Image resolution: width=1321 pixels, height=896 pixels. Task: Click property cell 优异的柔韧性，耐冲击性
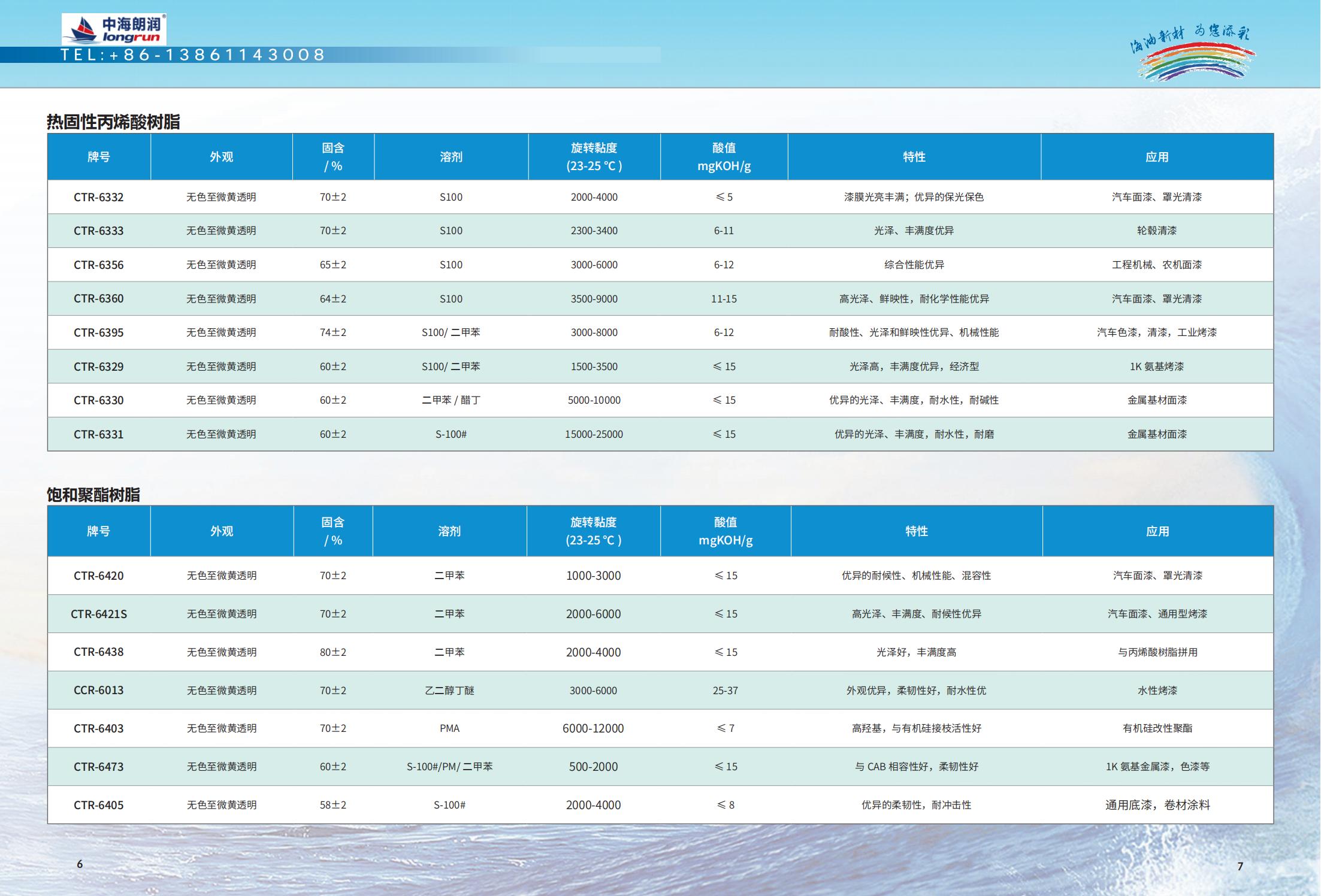[917, 805]
